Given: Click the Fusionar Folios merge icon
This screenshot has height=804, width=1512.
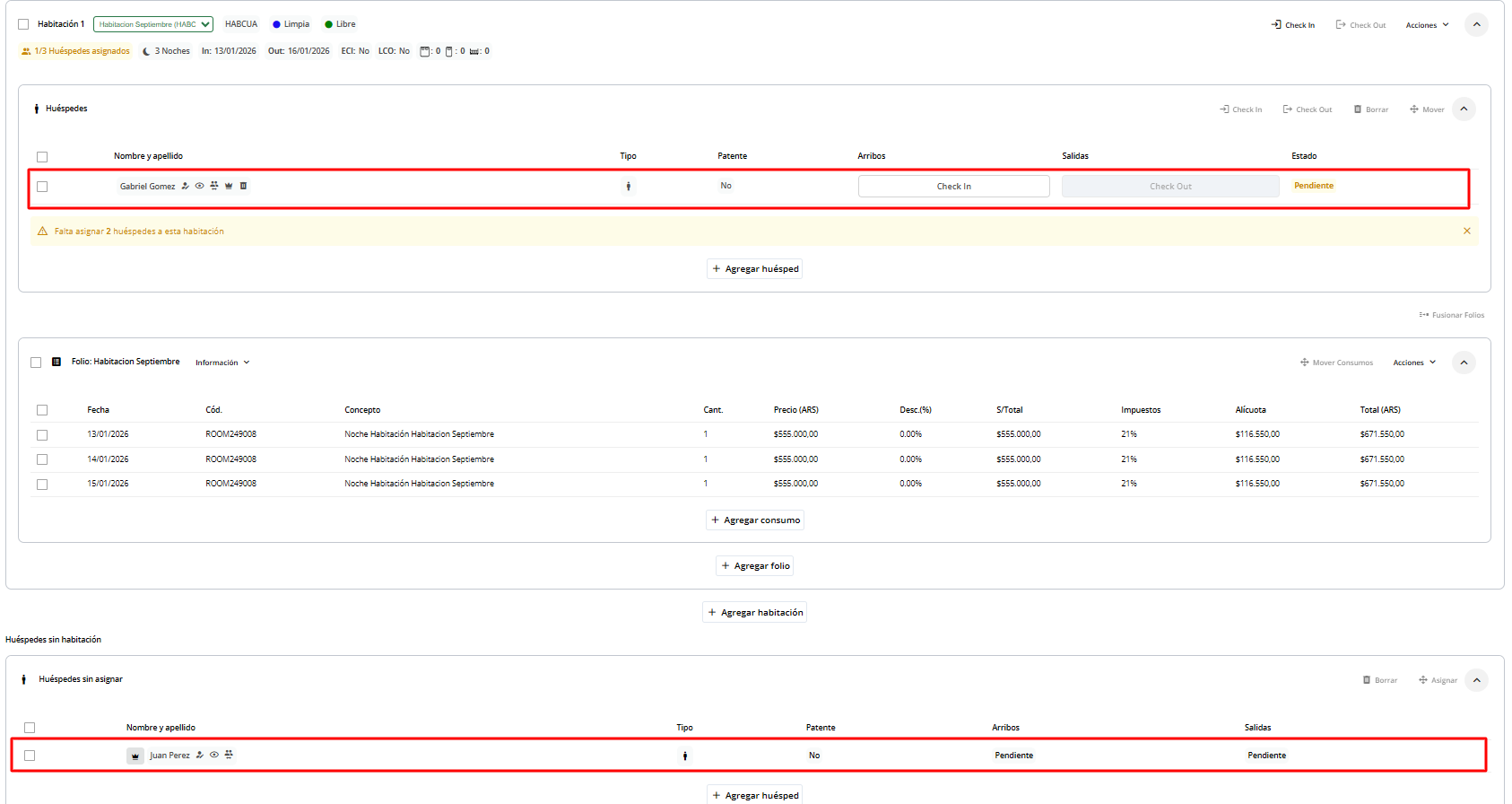Looking at the screenshot, I should tap(1423, 315).
